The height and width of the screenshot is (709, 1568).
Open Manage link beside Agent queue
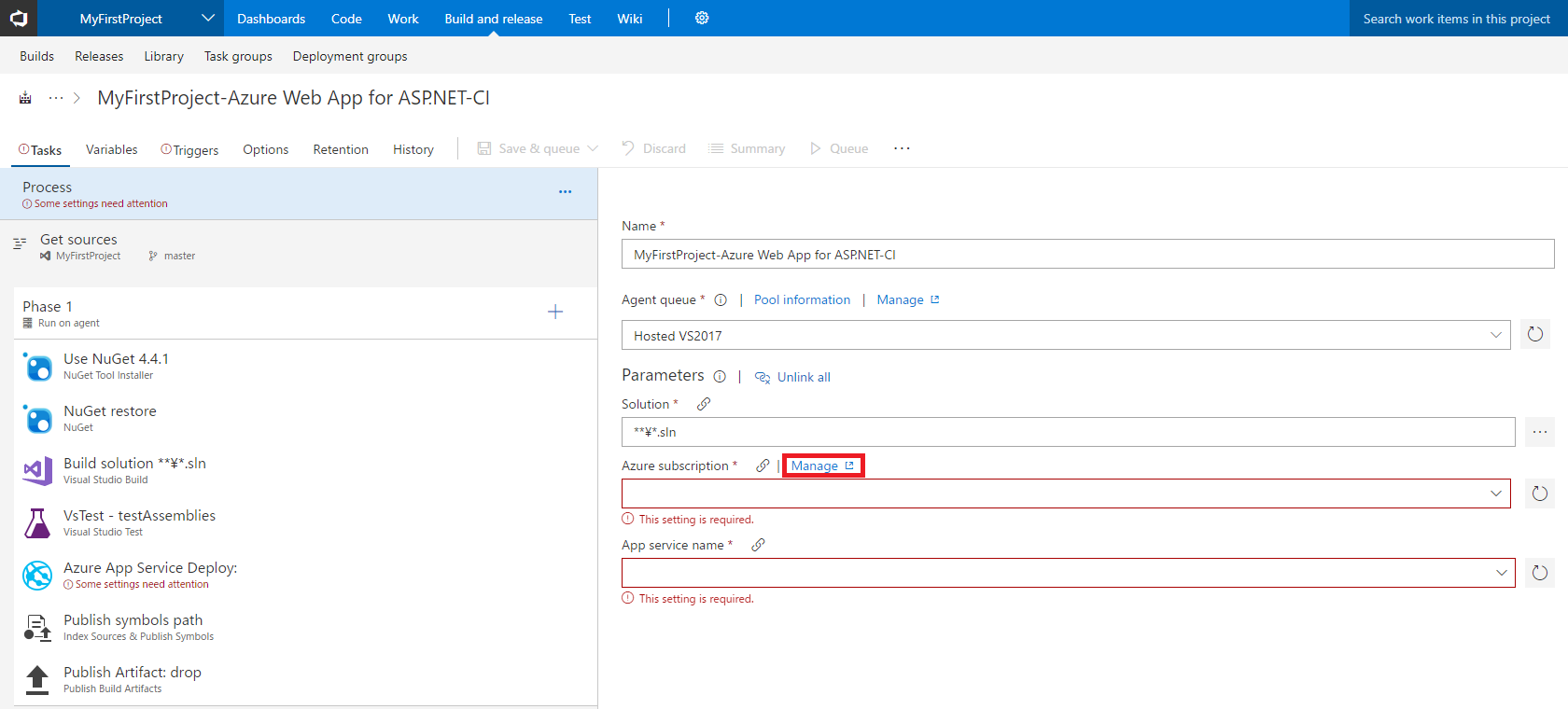(x=908, y=299)
